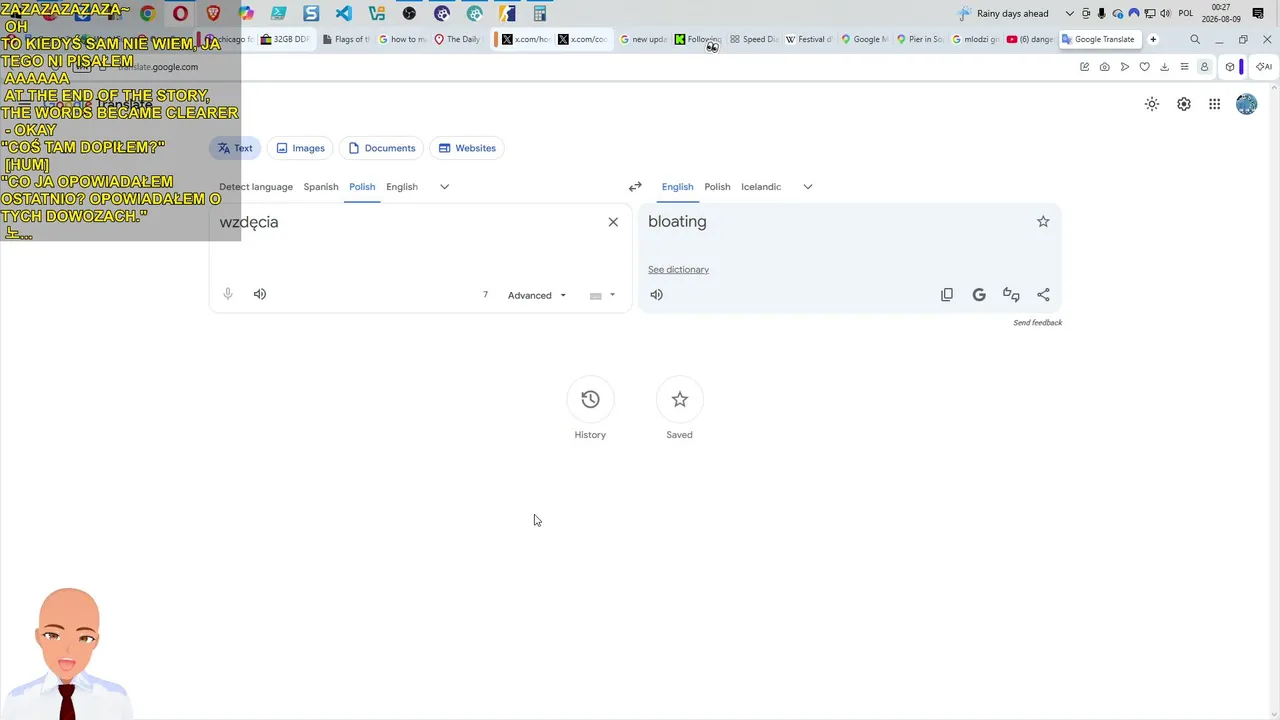Image resolution: width=1280 pixels, height=720 pixels.
Task: Take a page snapshot with the camera icon
Action: pyautogui.click(x=1104, y=67)
